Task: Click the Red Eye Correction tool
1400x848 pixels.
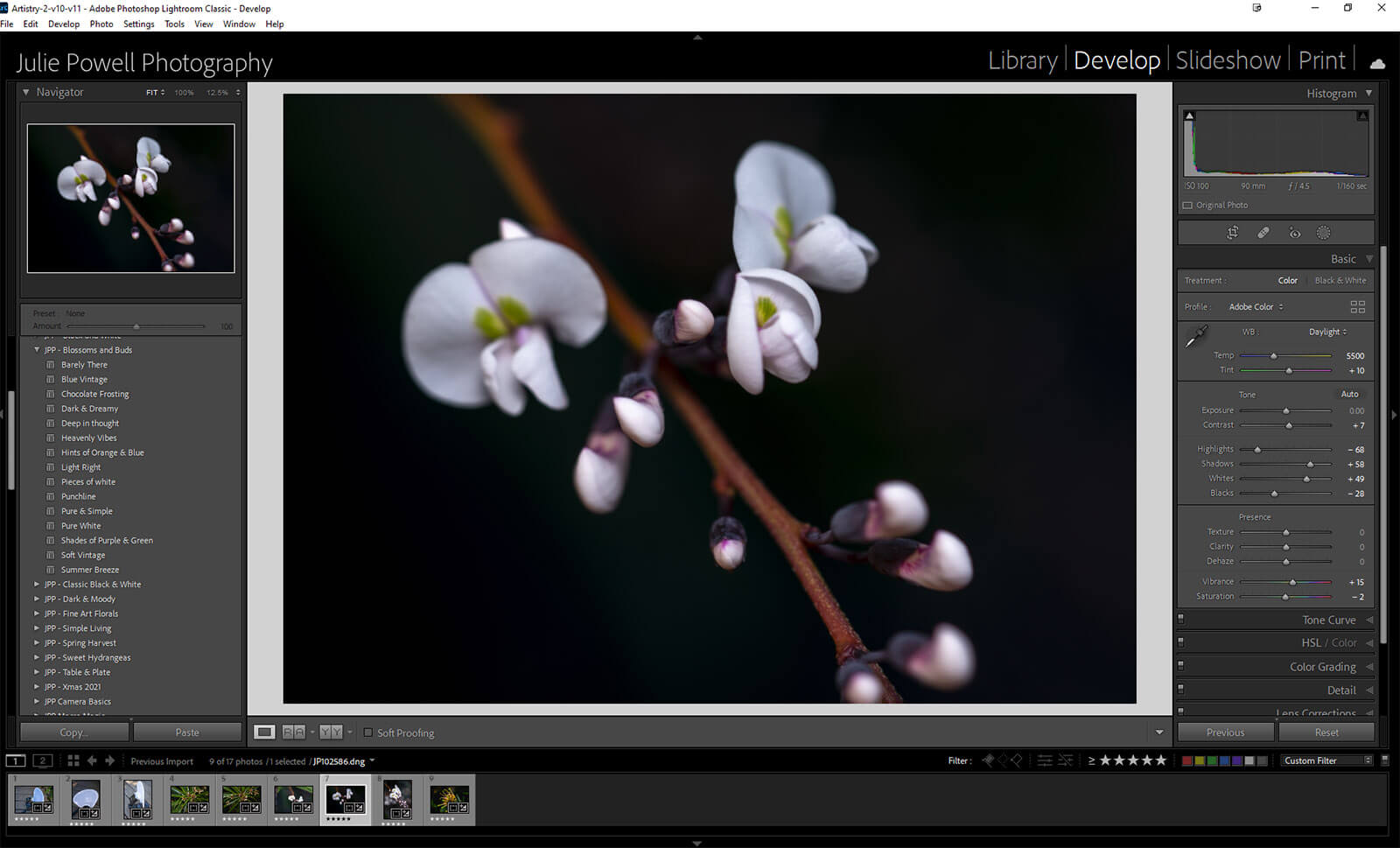Action: (x=1294, y=233)
